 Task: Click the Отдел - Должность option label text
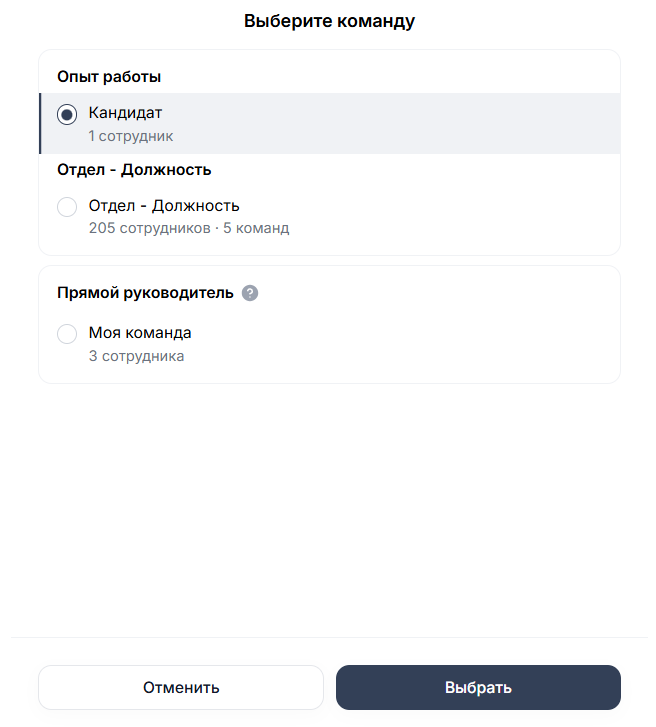click(x=164, y=206)
